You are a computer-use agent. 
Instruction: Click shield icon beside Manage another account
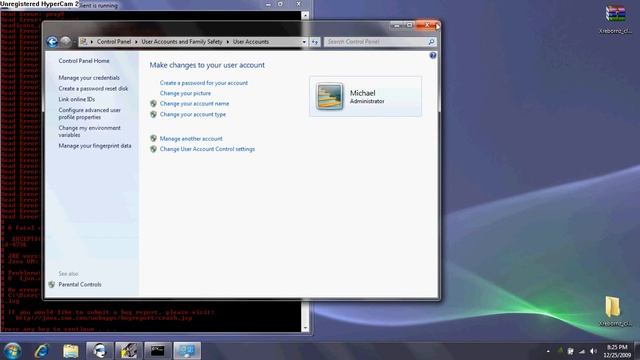(153, 139)
